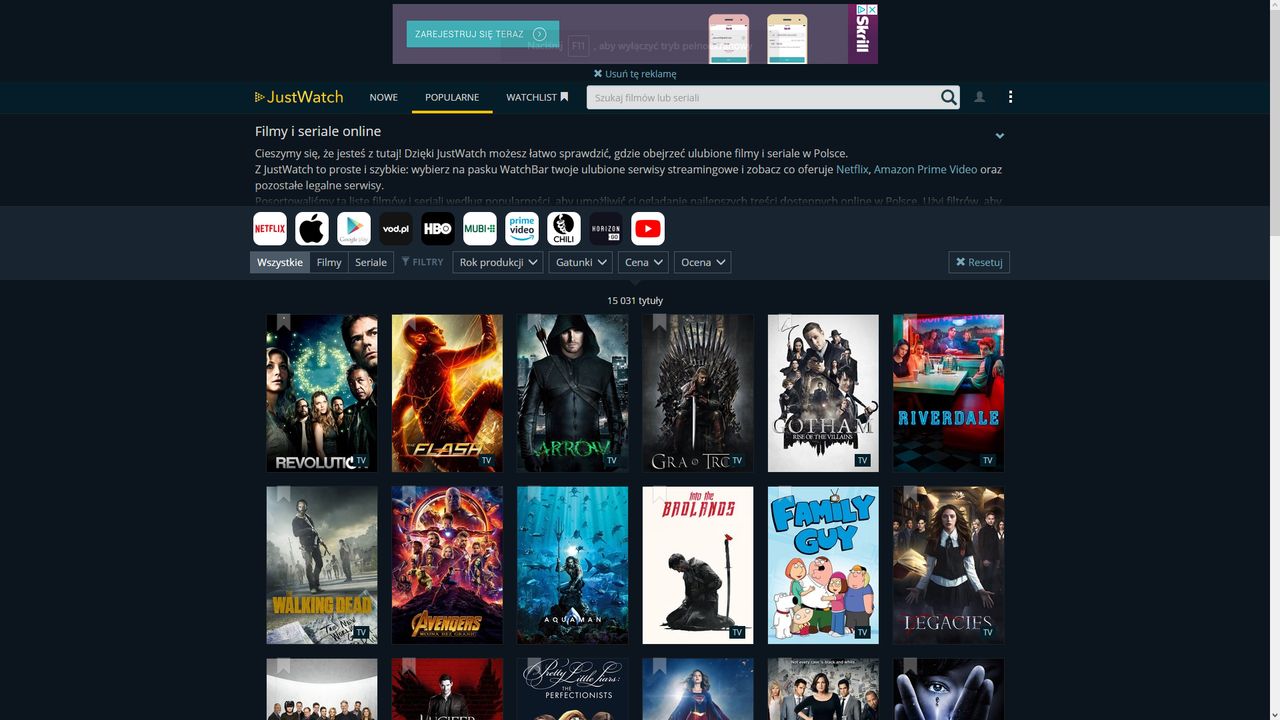Follow the Amazon Prime Video text link
1280x720 pixels.
pyautogui.click(x=925, y=169)
